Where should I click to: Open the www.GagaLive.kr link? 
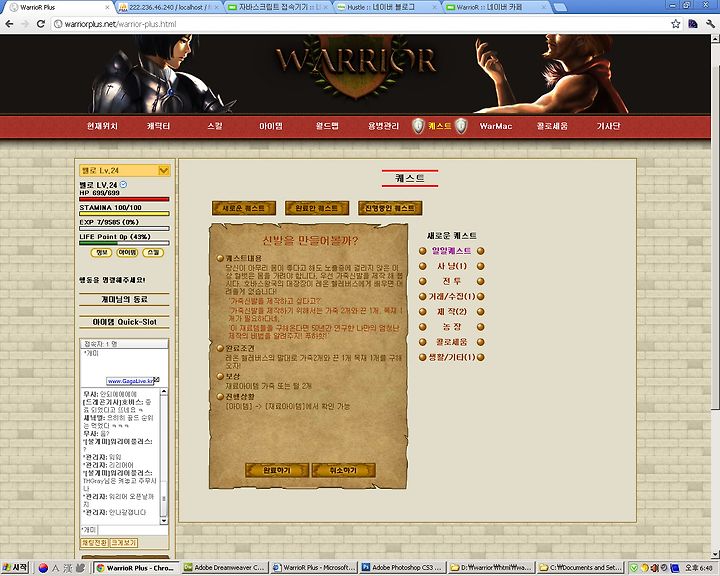(x=130, y=381)
